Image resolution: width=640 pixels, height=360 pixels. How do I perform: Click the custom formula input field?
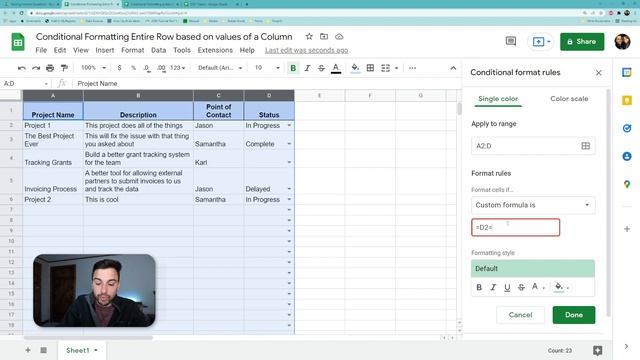[x=515, y=227]
